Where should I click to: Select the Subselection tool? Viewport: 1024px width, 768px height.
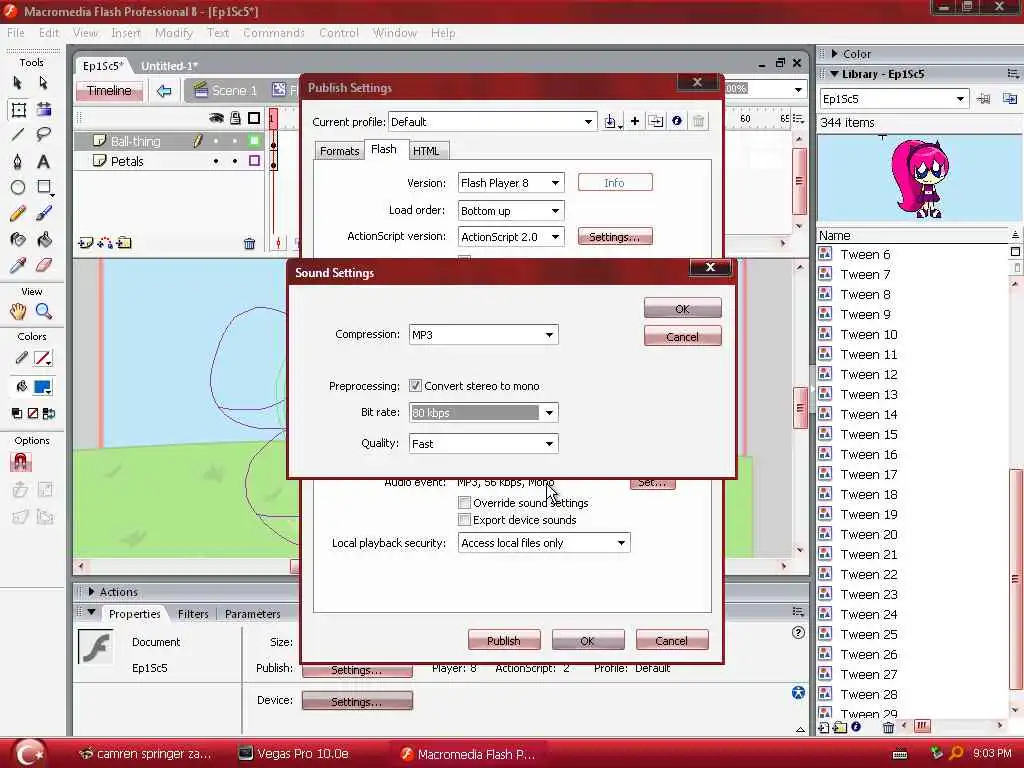pyautogui.click(x=43, y=83)
